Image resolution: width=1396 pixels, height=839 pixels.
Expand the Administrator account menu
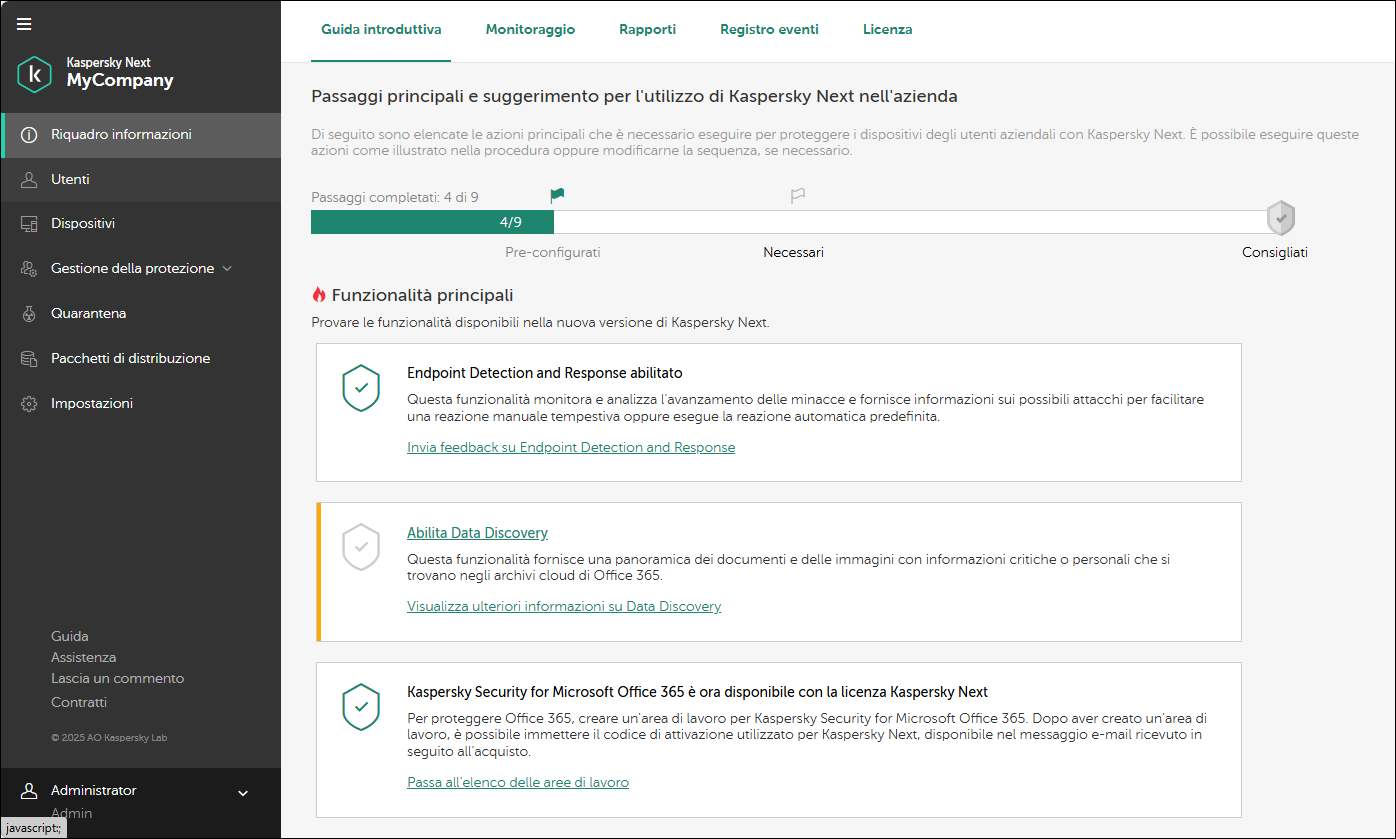241,791
